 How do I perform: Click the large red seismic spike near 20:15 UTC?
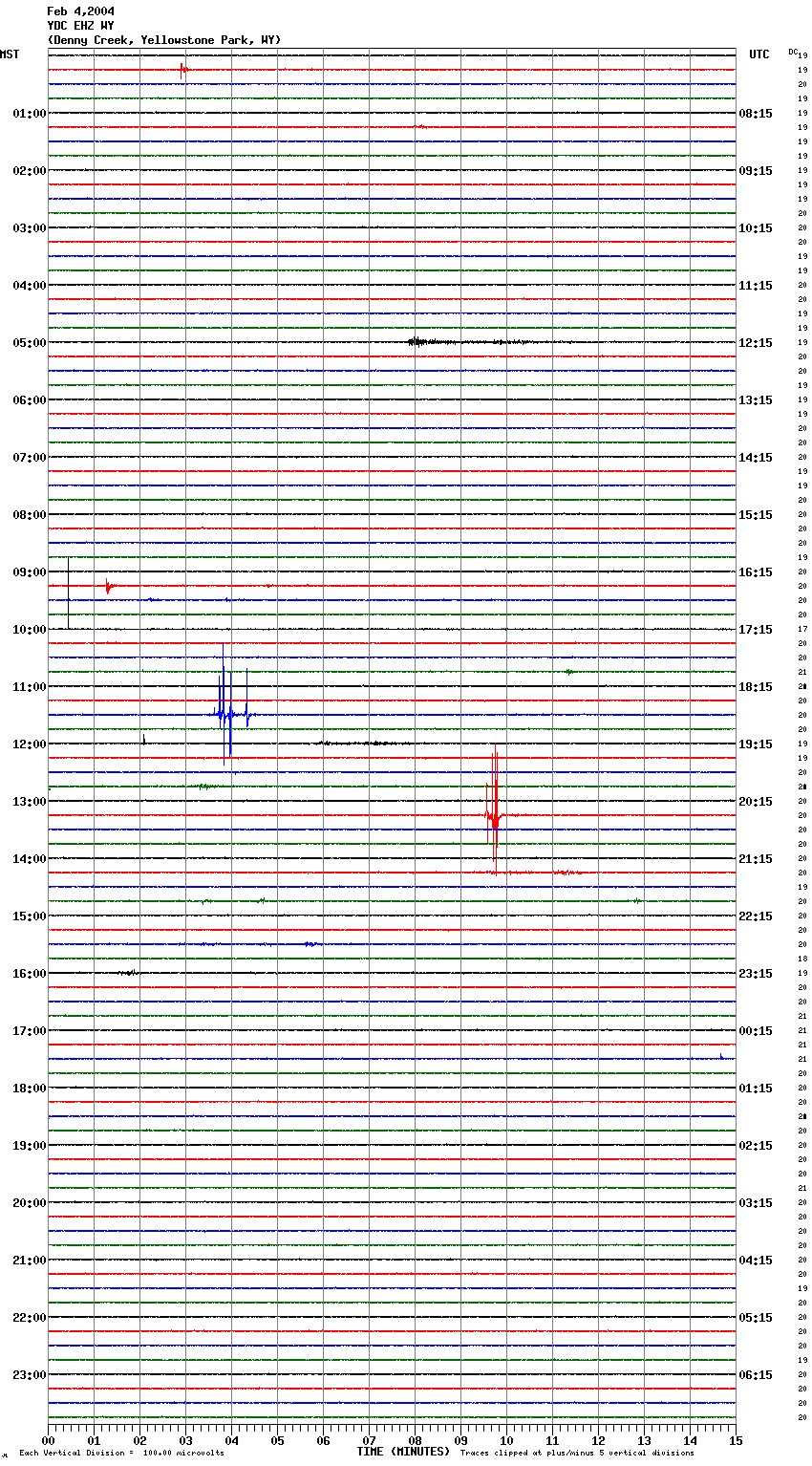click(493, 808)
